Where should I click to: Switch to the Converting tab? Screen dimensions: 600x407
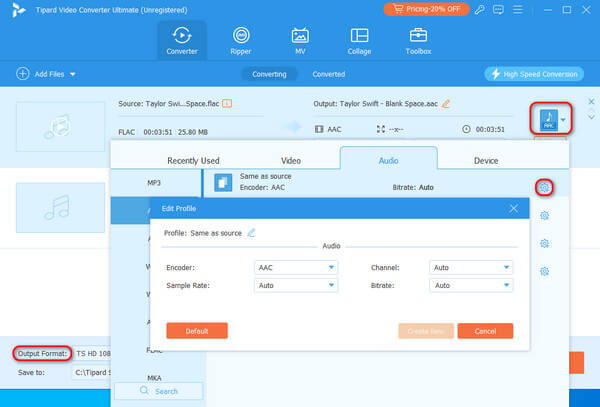click(269, 74)
